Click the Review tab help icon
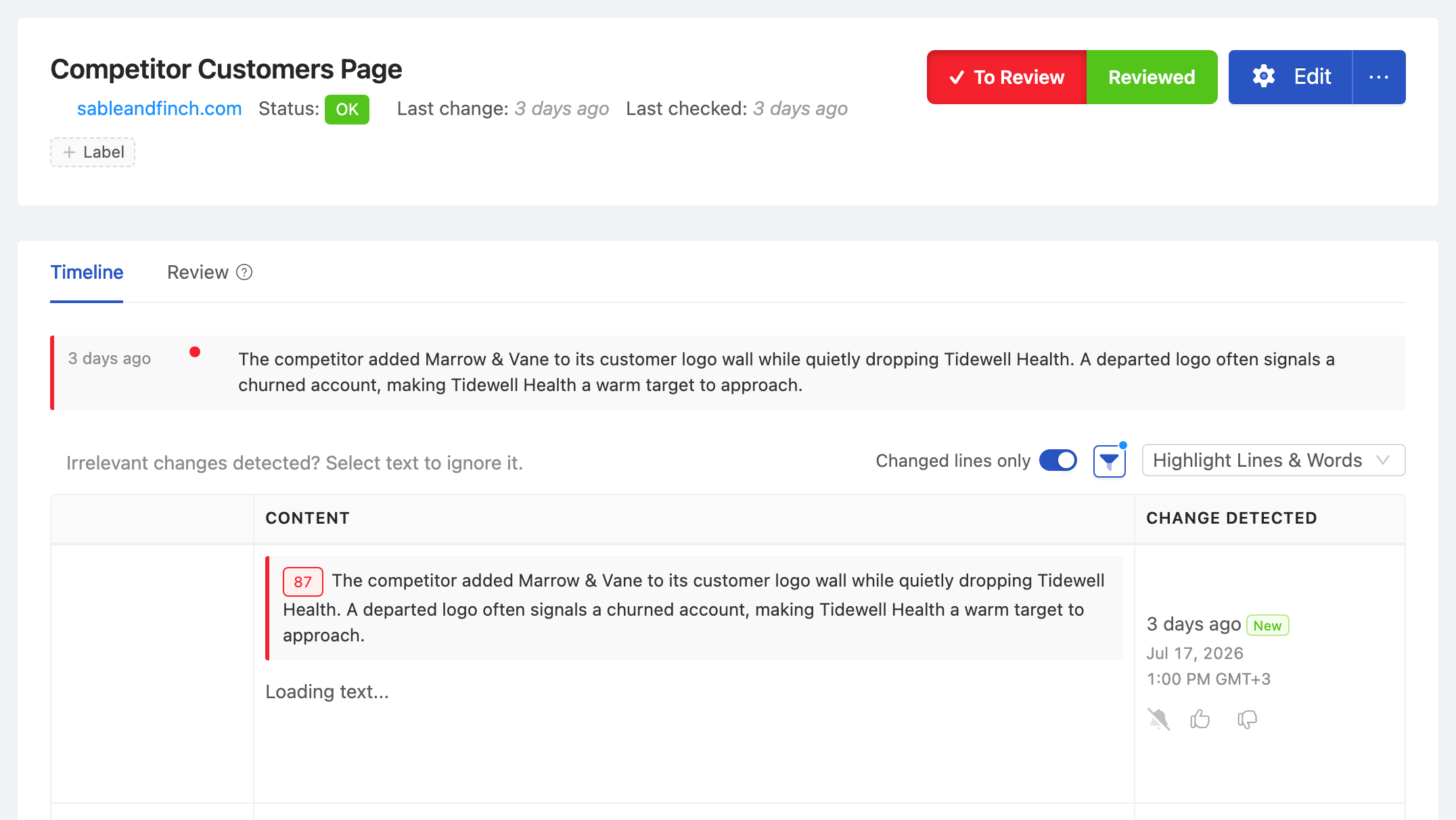This screenshot has width=1456, height=820. click(244, 272)
